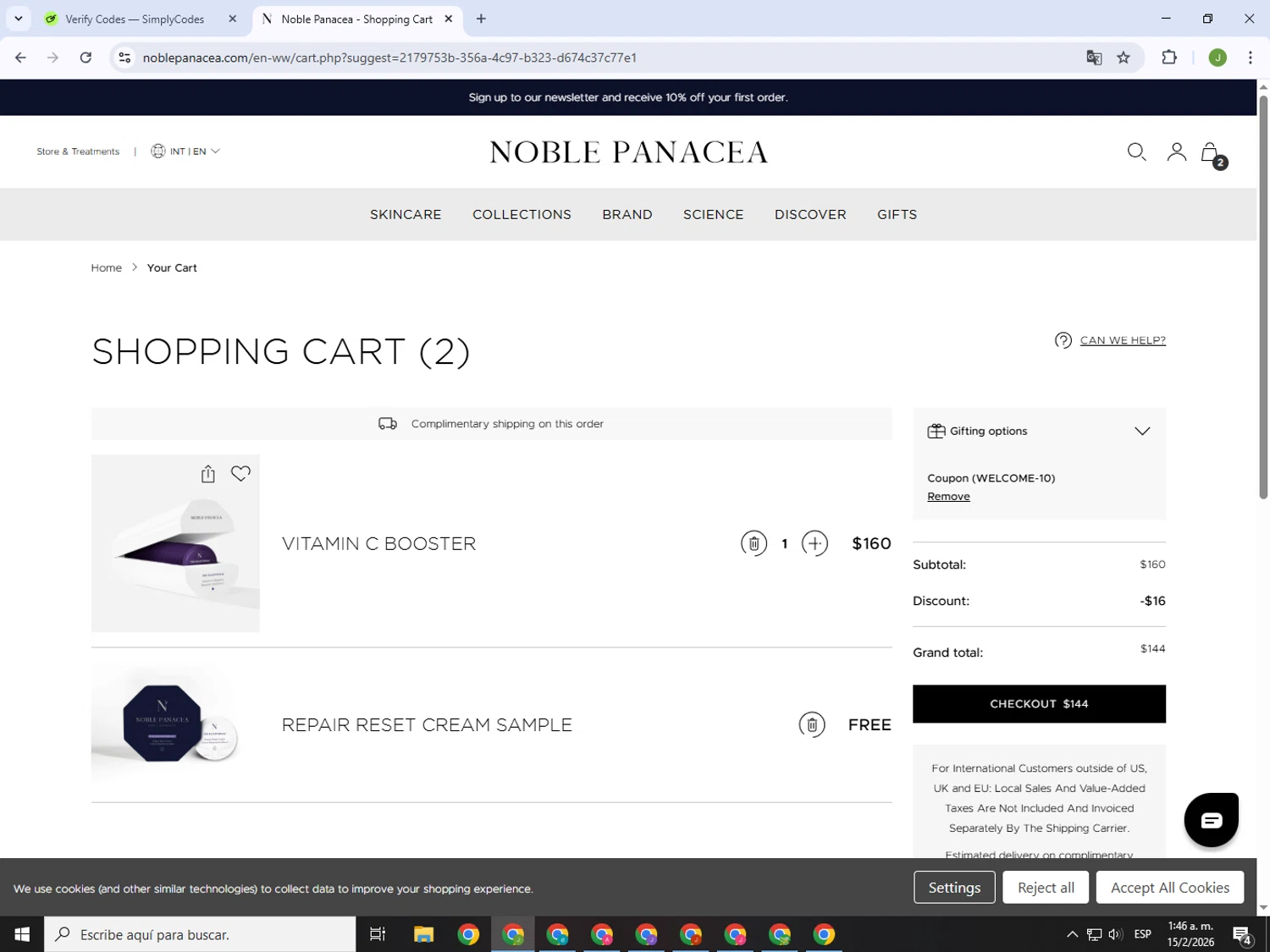Go to Home breadcrumb link
This screenshot has width=1270, height=952.
point(107,267)
